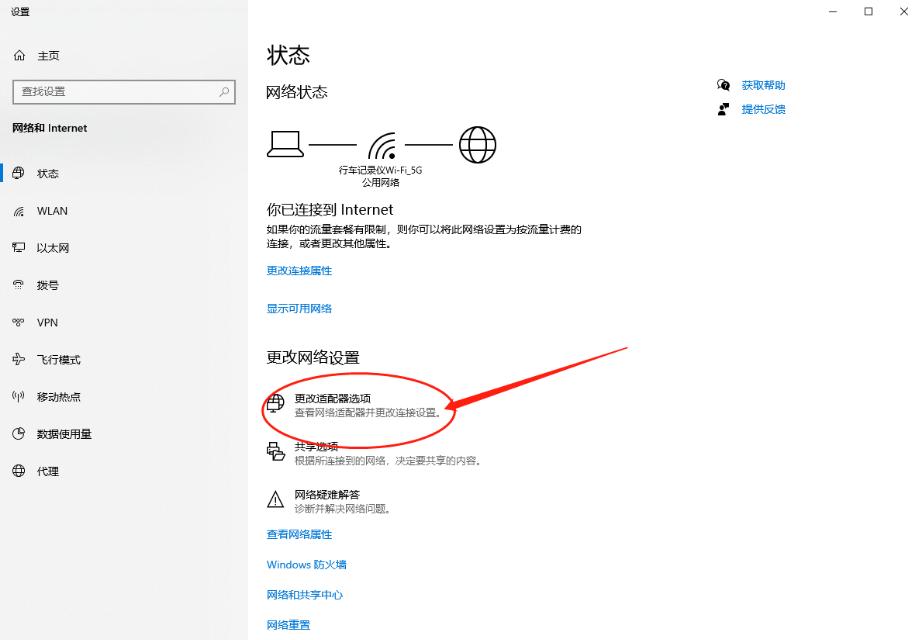Click the magnifier icon in search box

click(x=224, y=91)
